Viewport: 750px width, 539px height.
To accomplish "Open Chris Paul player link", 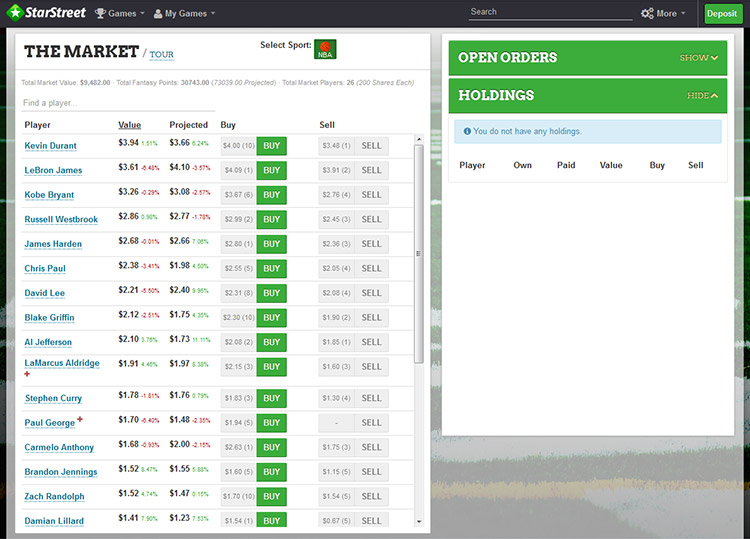I will (45, 268).
